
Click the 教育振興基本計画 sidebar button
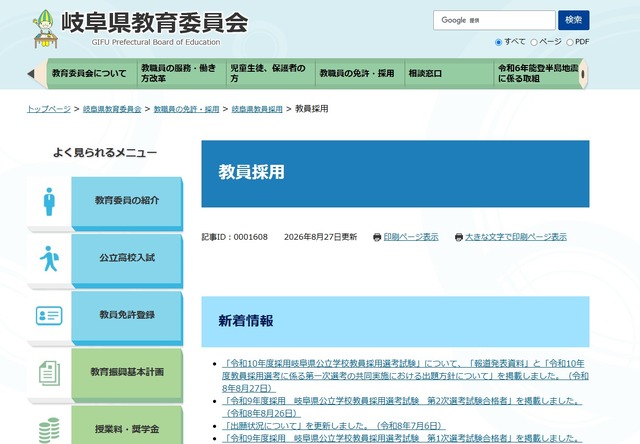127,373
